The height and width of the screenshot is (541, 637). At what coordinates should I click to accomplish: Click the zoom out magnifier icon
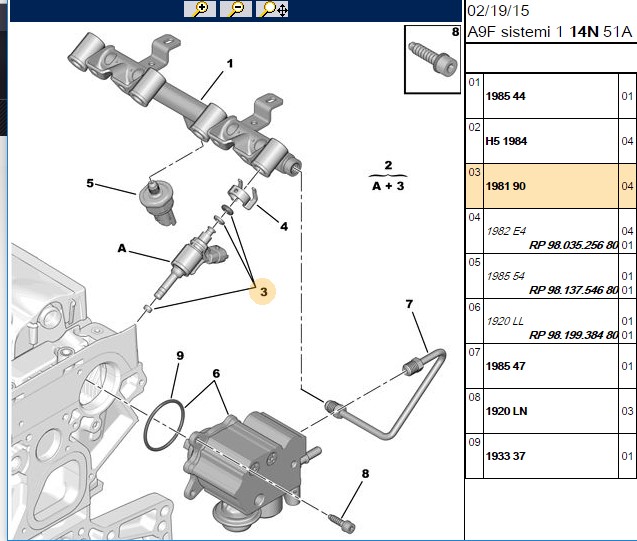tap(236, 9)
